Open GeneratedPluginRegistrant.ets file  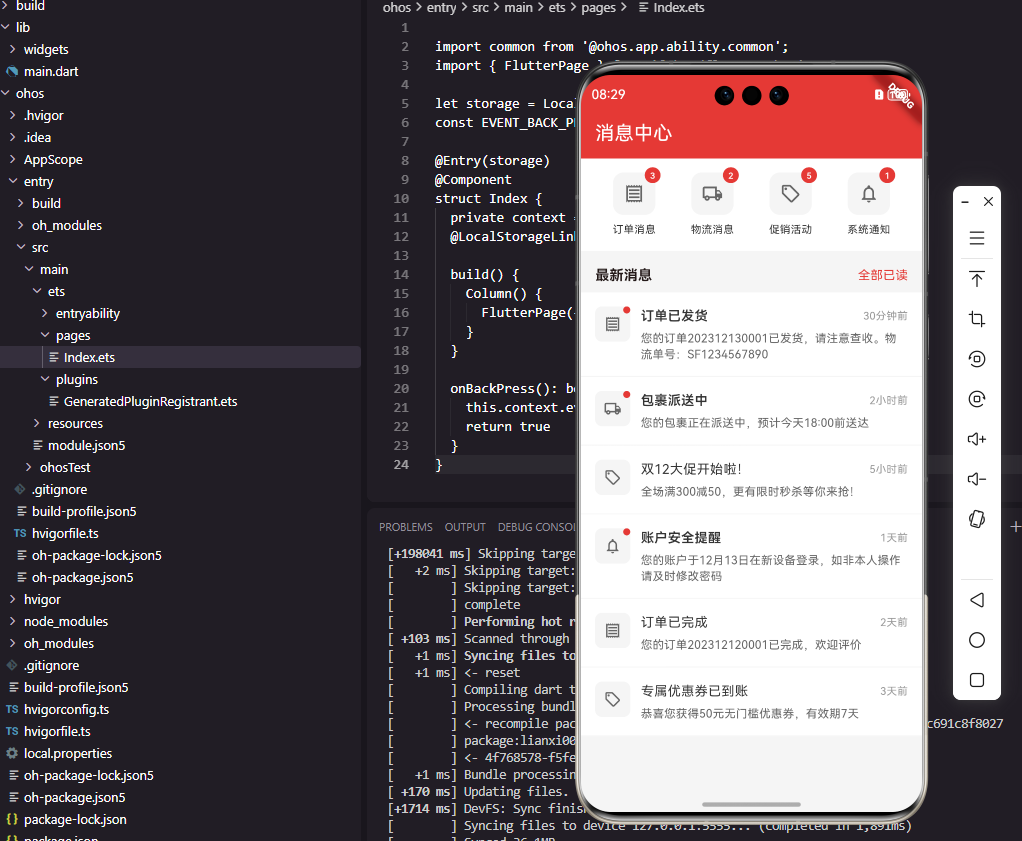pos(151,402)
